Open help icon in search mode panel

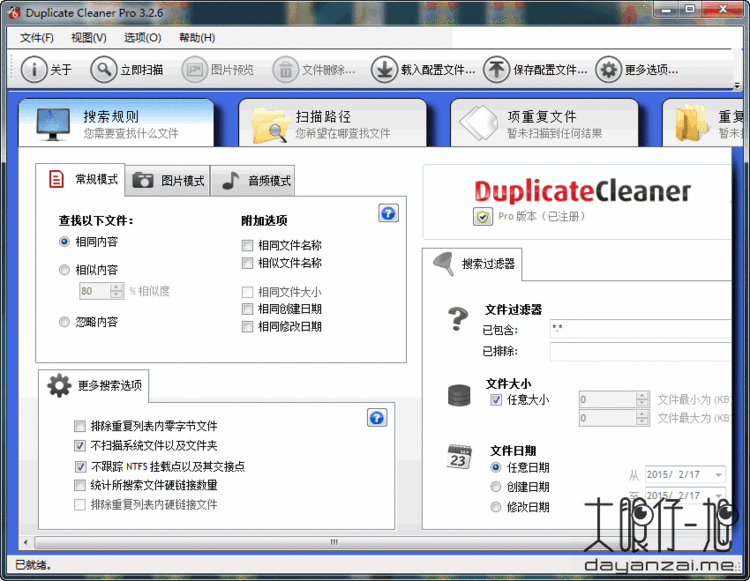click(x=388, y=213)
